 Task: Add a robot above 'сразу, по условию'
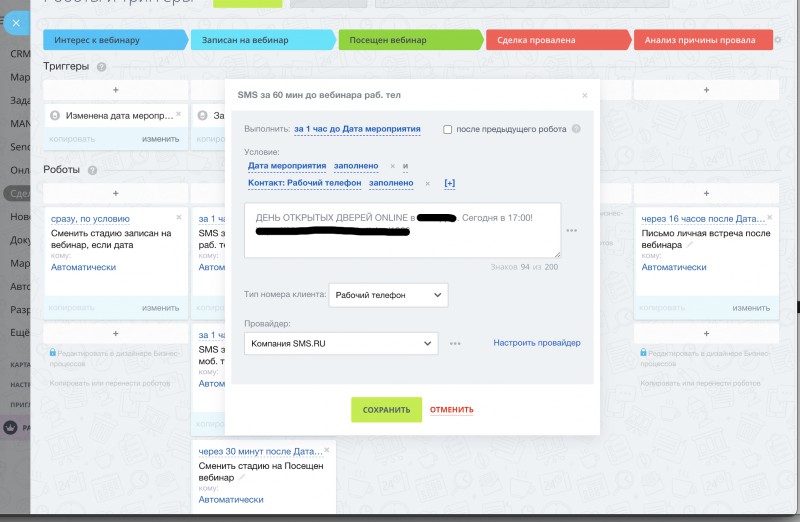[x=116, y=193]
